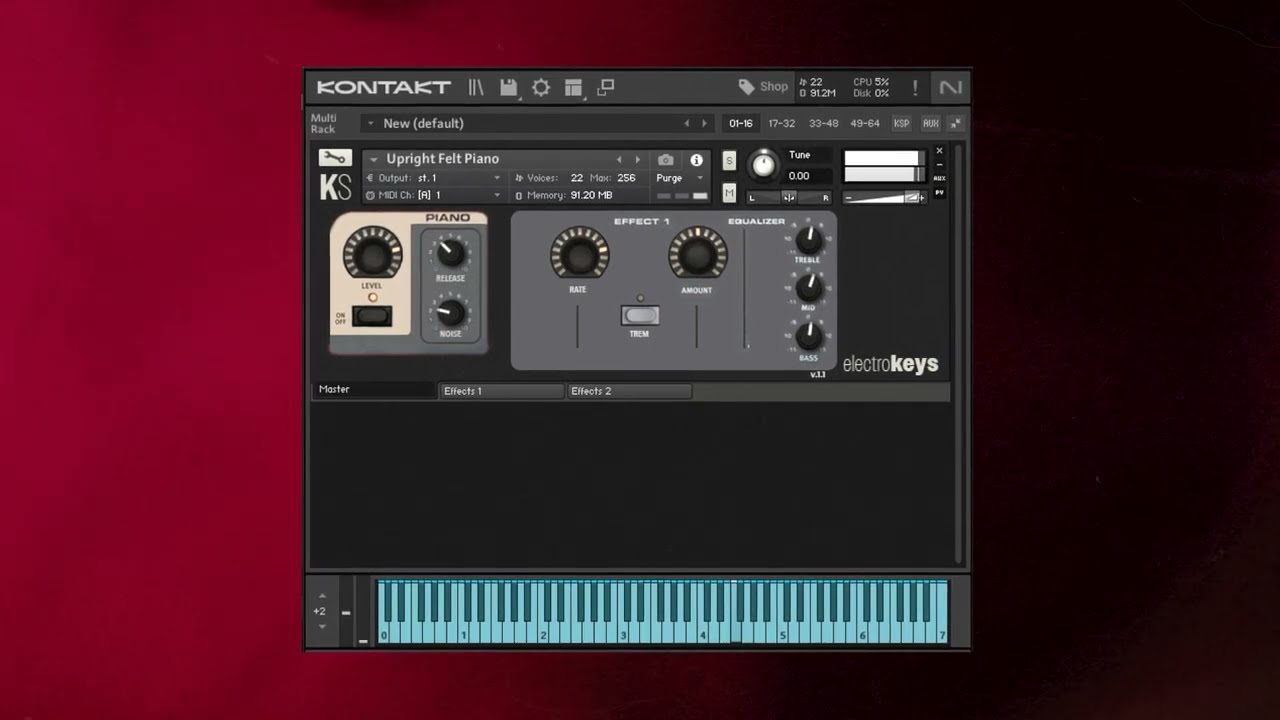The width and height of the screenshot is (1280, 720).
Task: Select the 17-32 rack page
Action: point(781,124)
